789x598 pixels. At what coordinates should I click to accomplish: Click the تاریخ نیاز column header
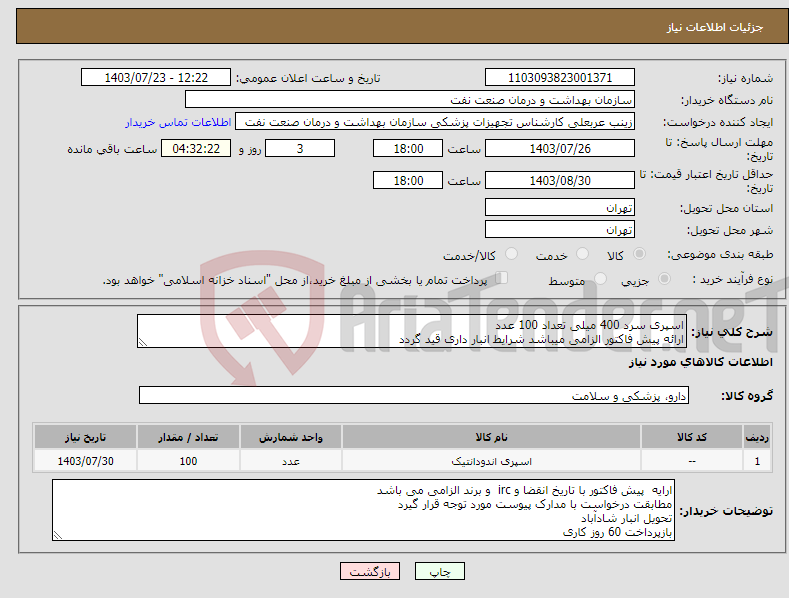[x=86, y=437]
